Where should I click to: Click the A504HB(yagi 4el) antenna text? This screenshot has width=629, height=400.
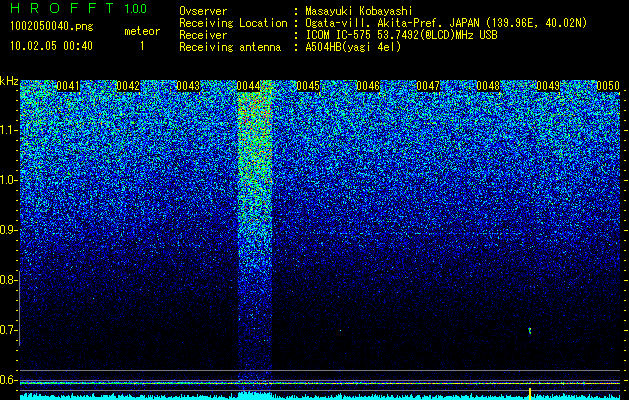click(x=353, y=47)
